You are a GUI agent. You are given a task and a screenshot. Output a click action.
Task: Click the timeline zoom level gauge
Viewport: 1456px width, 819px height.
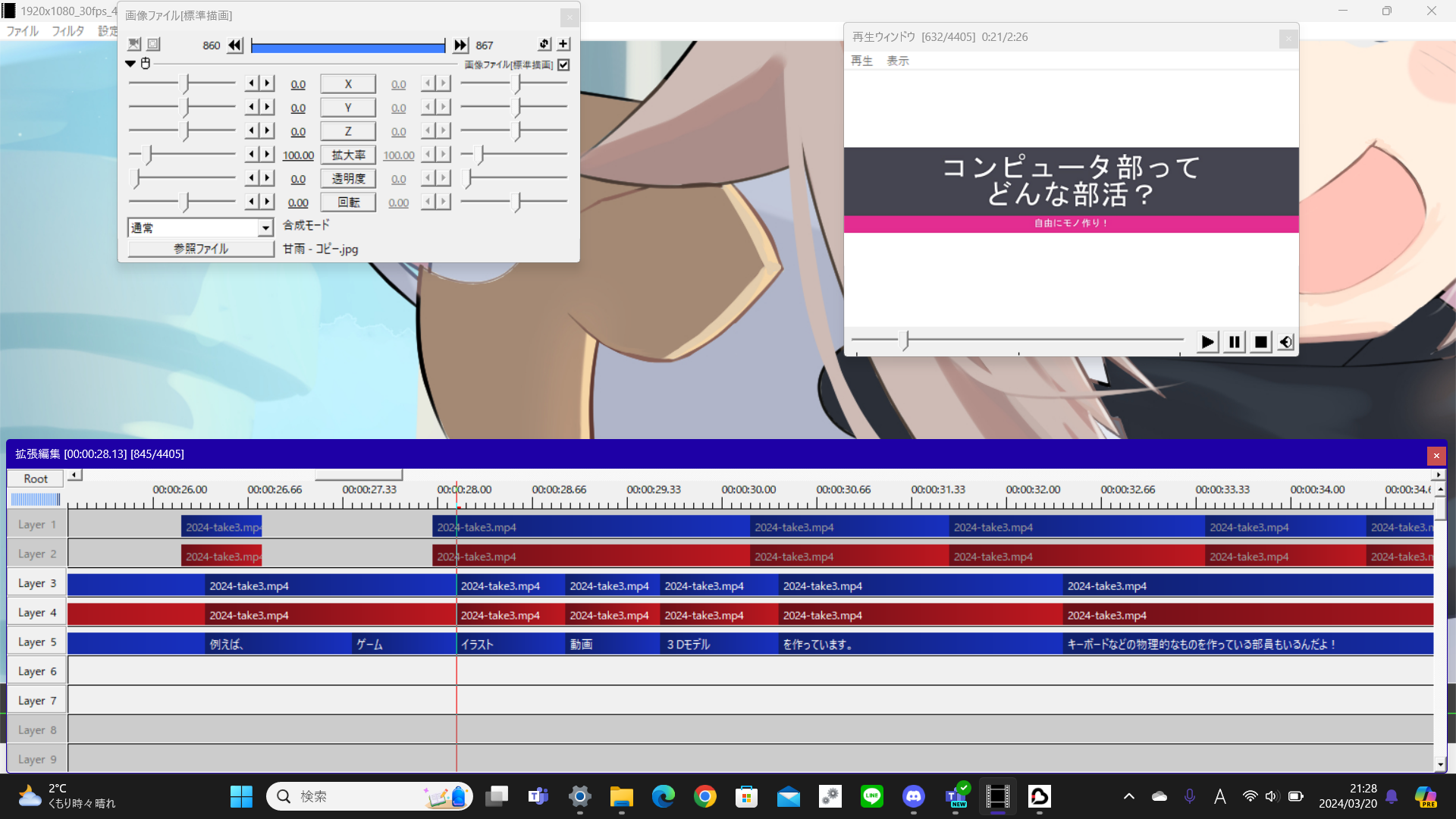coord(35,499)
